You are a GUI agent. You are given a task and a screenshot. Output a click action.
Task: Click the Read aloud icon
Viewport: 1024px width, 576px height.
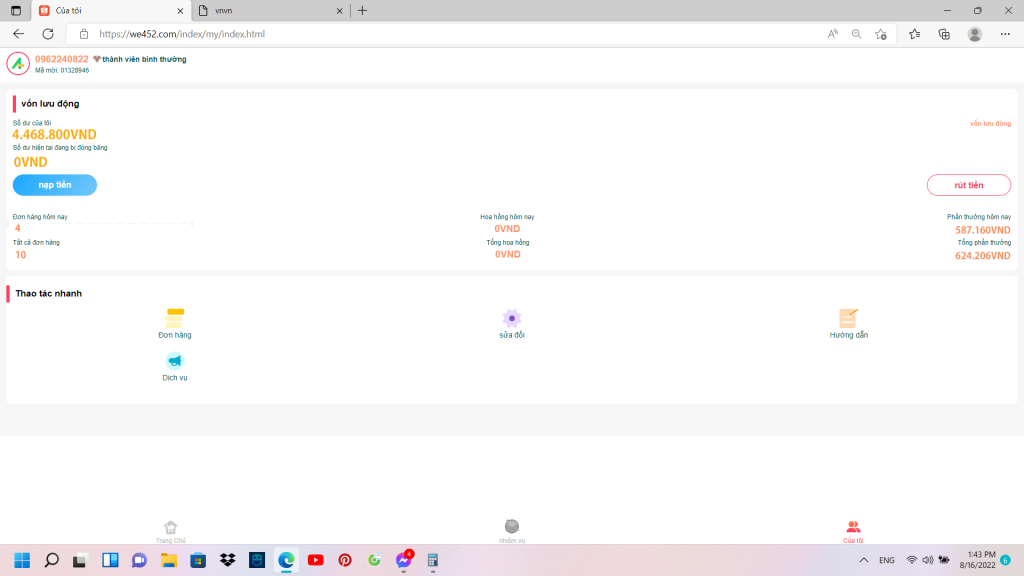click(833, 34)
